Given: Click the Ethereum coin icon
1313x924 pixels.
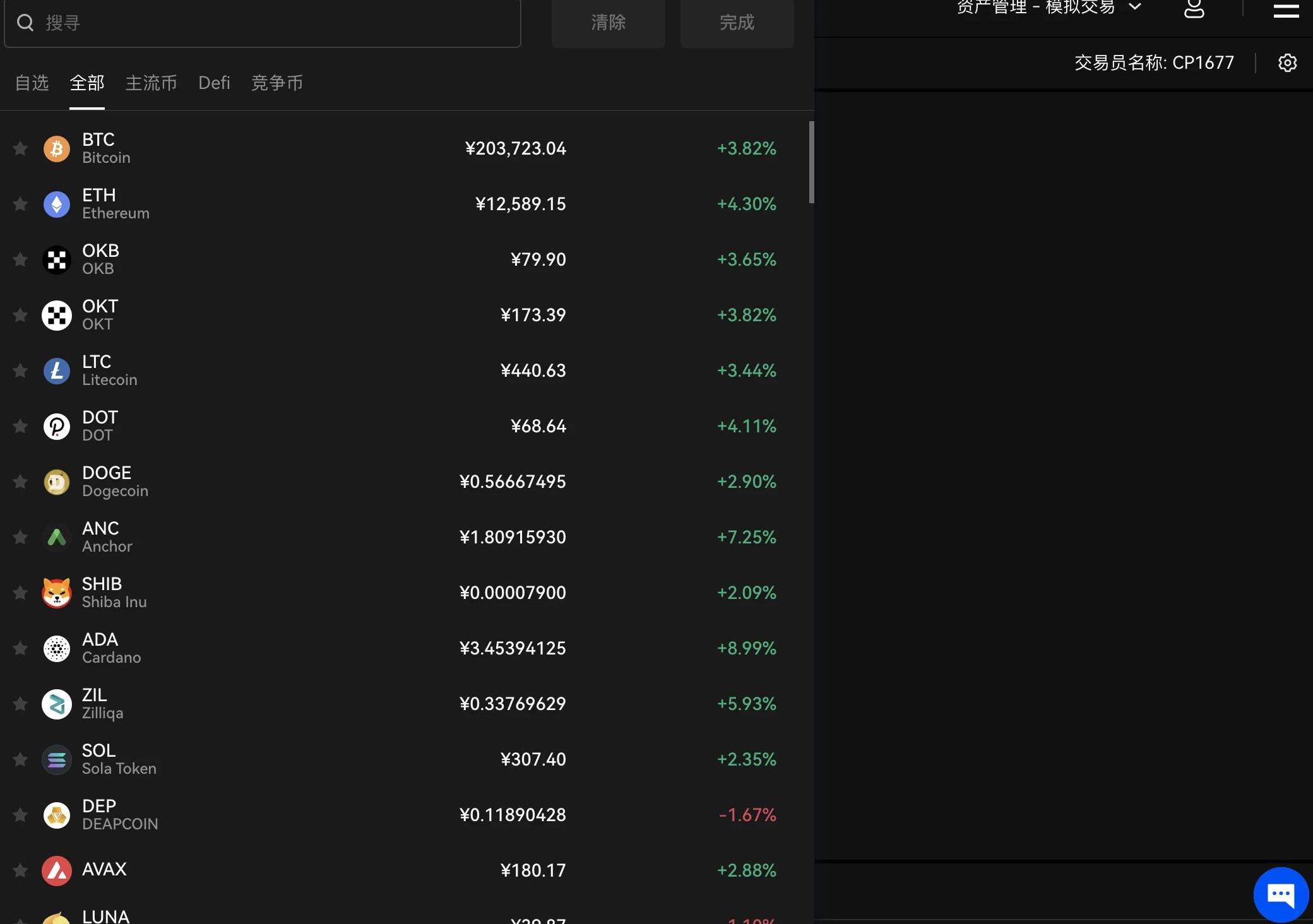Looking at the screenshot, I should point(57,204).
